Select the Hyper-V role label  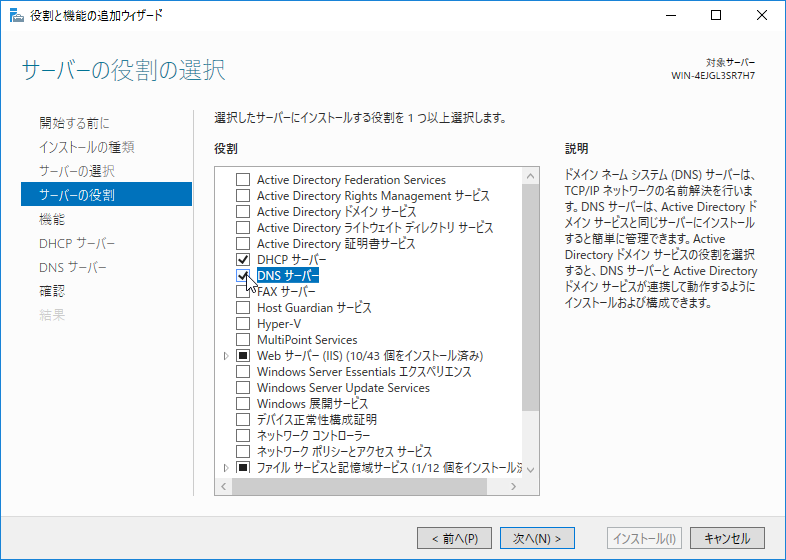tap(279, 324)
